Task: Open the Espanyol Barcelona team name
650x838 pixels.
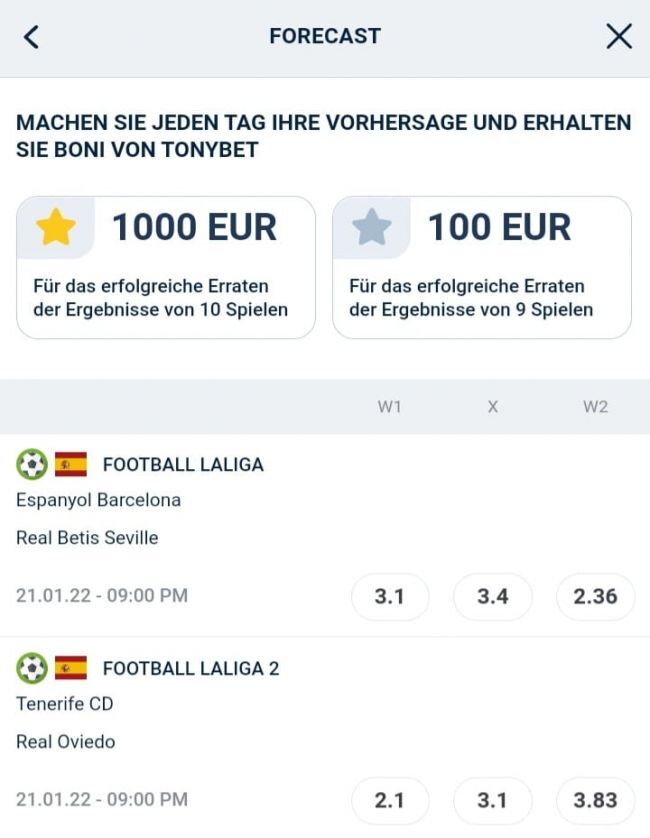Action: tap(98, 500)
